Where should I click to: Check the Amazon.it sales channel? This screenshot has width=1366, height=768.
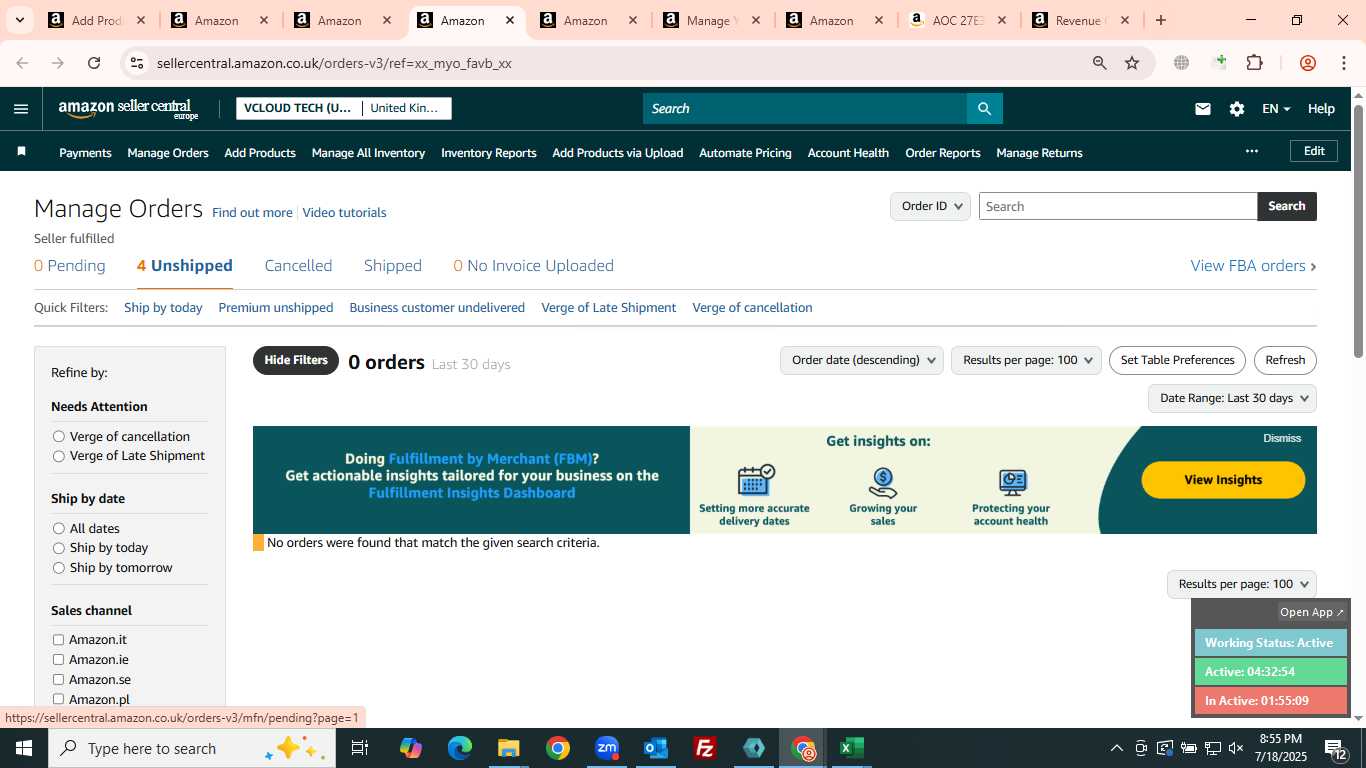(x=58, y=640)
